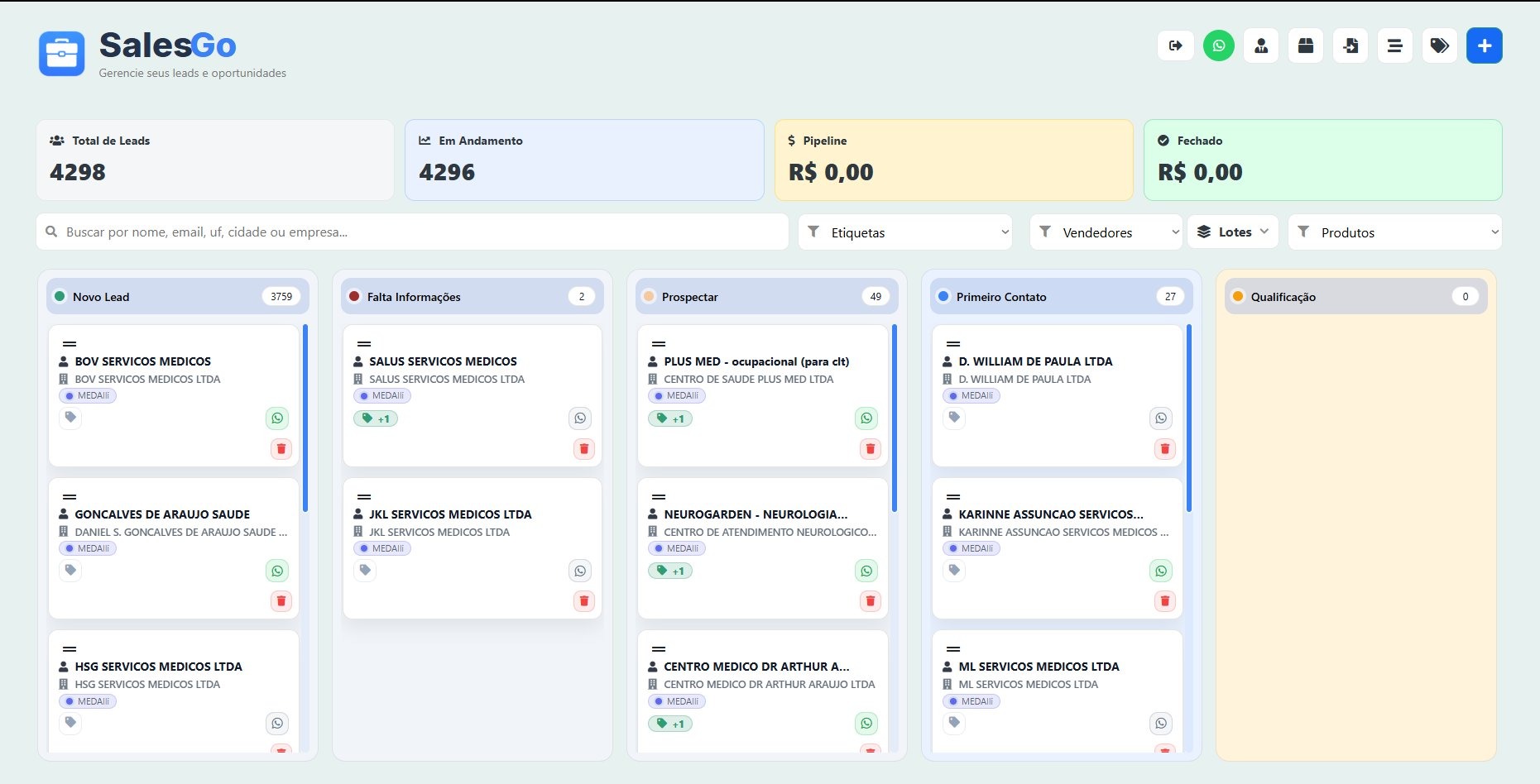
Task: Click the blue plus button to add a lead
Action: tap(1485, 45)
